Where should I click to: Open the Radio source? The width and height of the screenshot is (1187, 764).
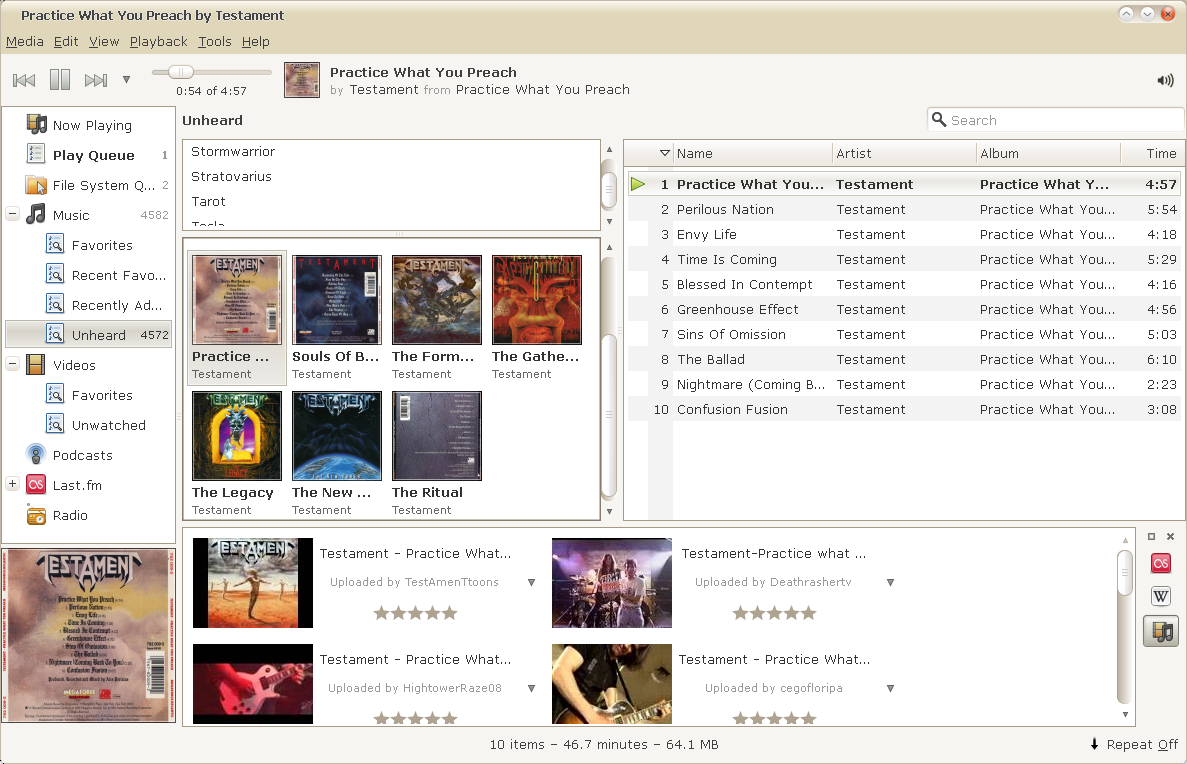click(x=89, y=515)
